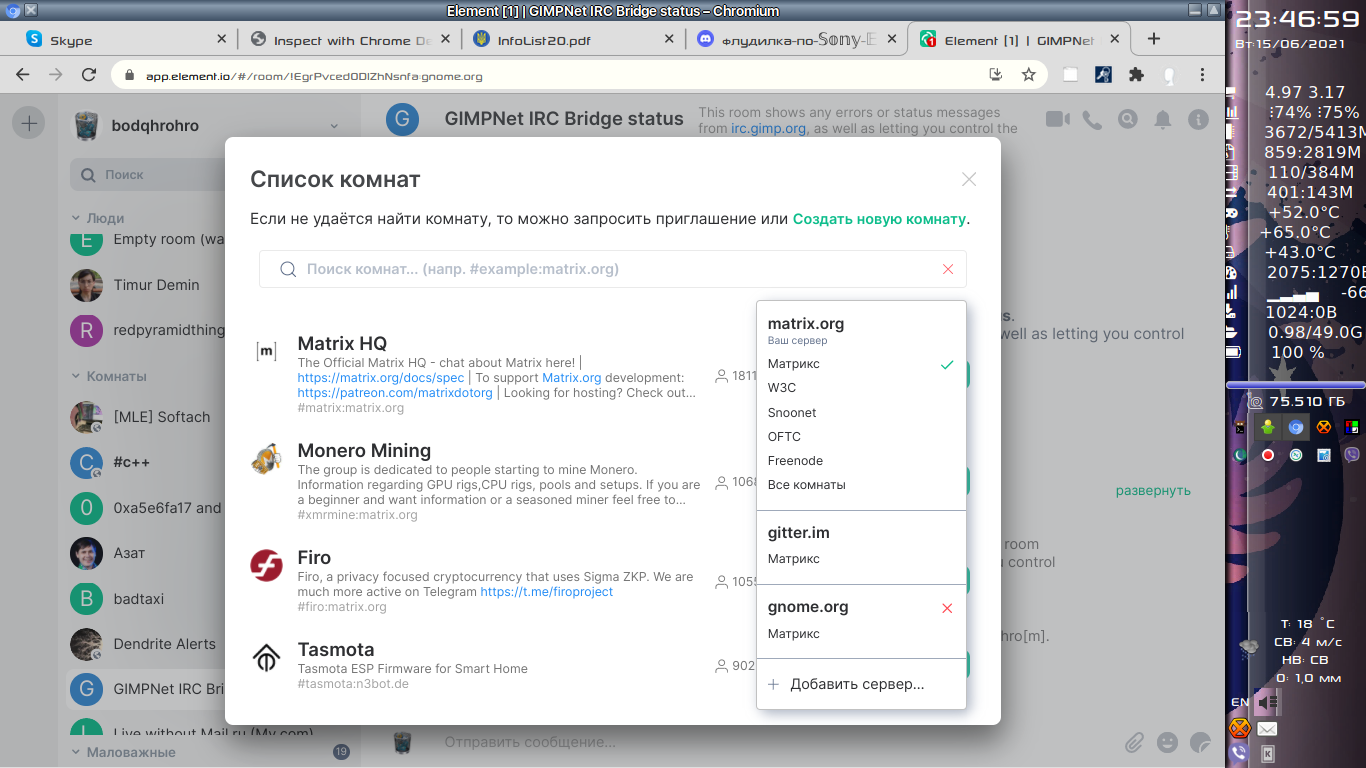Click the terminal icon in the system tray
Image resolution: width=1366 pixels, height=768 pixels.
pos(1240,427)
